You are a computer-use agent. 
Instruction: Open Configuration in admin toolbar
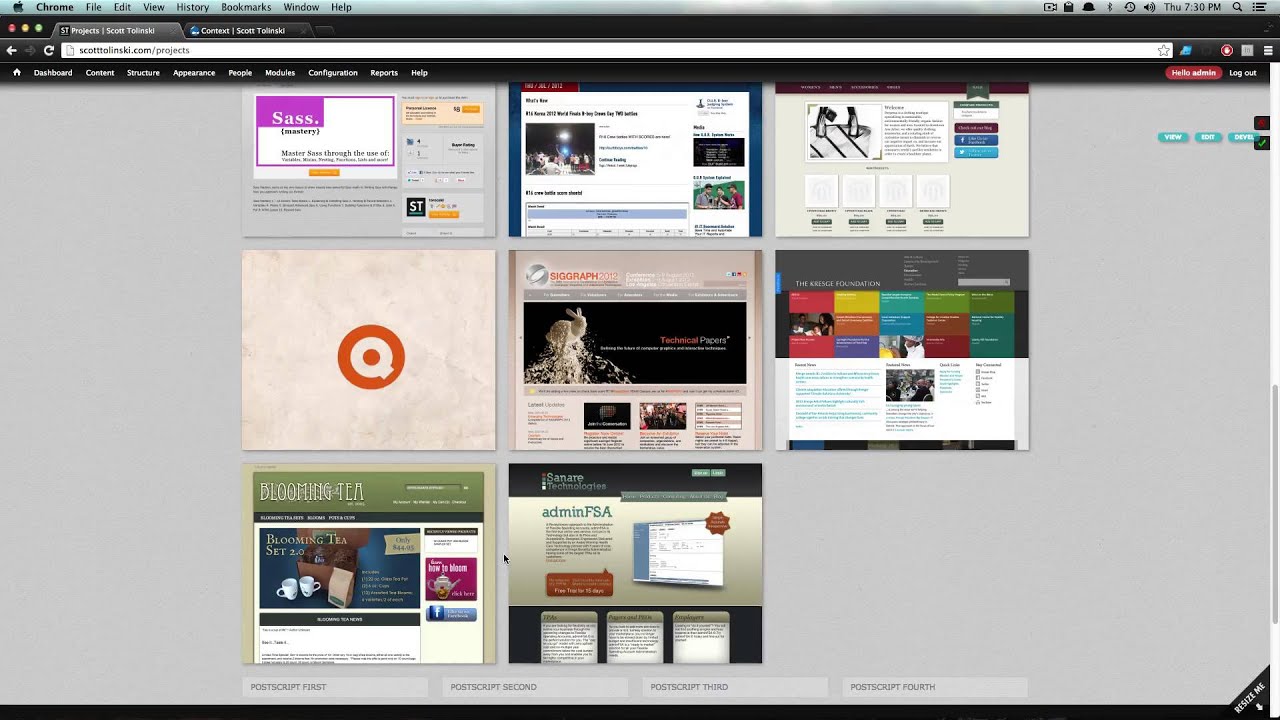coord(333,73)
